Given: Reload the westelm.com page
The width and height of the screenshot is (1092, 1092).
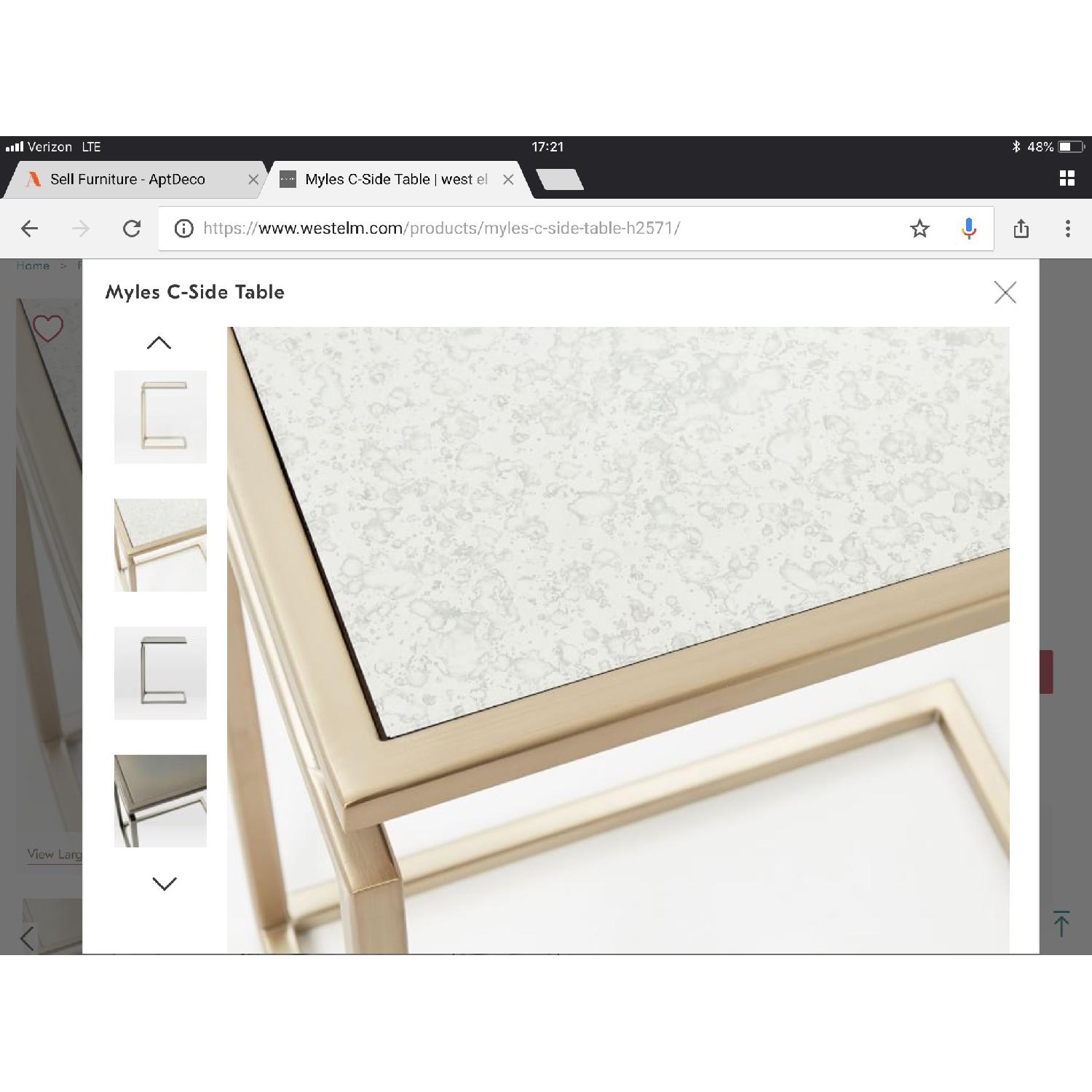Looking at the screenshot, I should [132, 228].
